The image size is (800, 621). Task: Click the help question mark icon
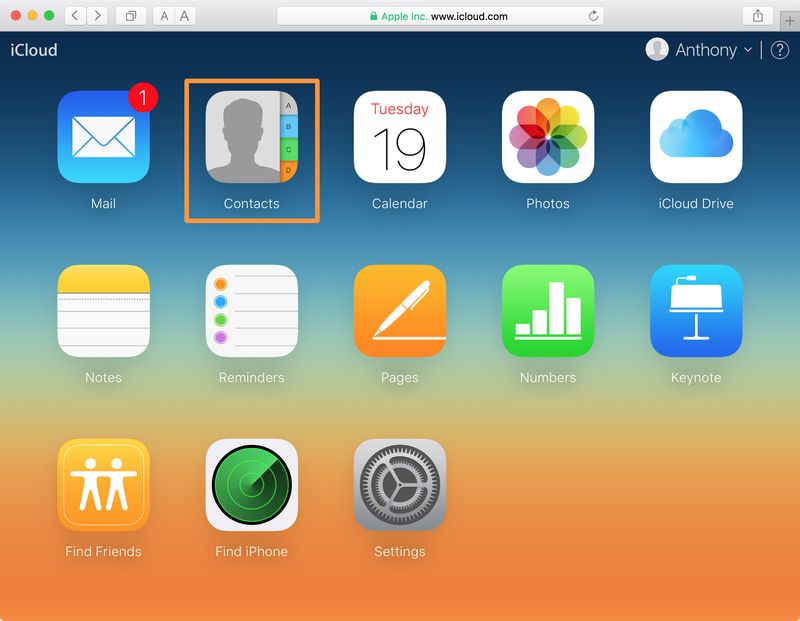click(780, 50)
